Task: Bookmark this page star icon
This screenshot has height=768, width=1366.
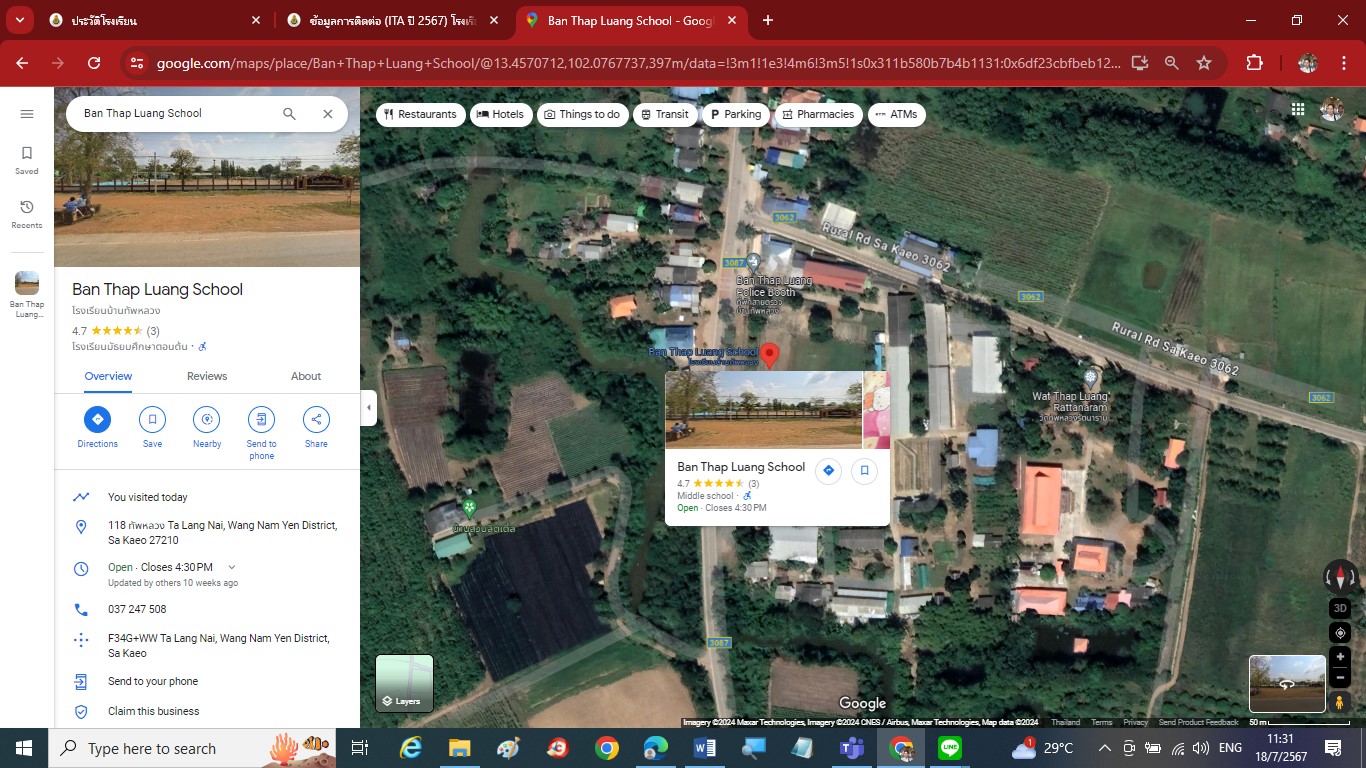Action: [x=1204, y=63]
